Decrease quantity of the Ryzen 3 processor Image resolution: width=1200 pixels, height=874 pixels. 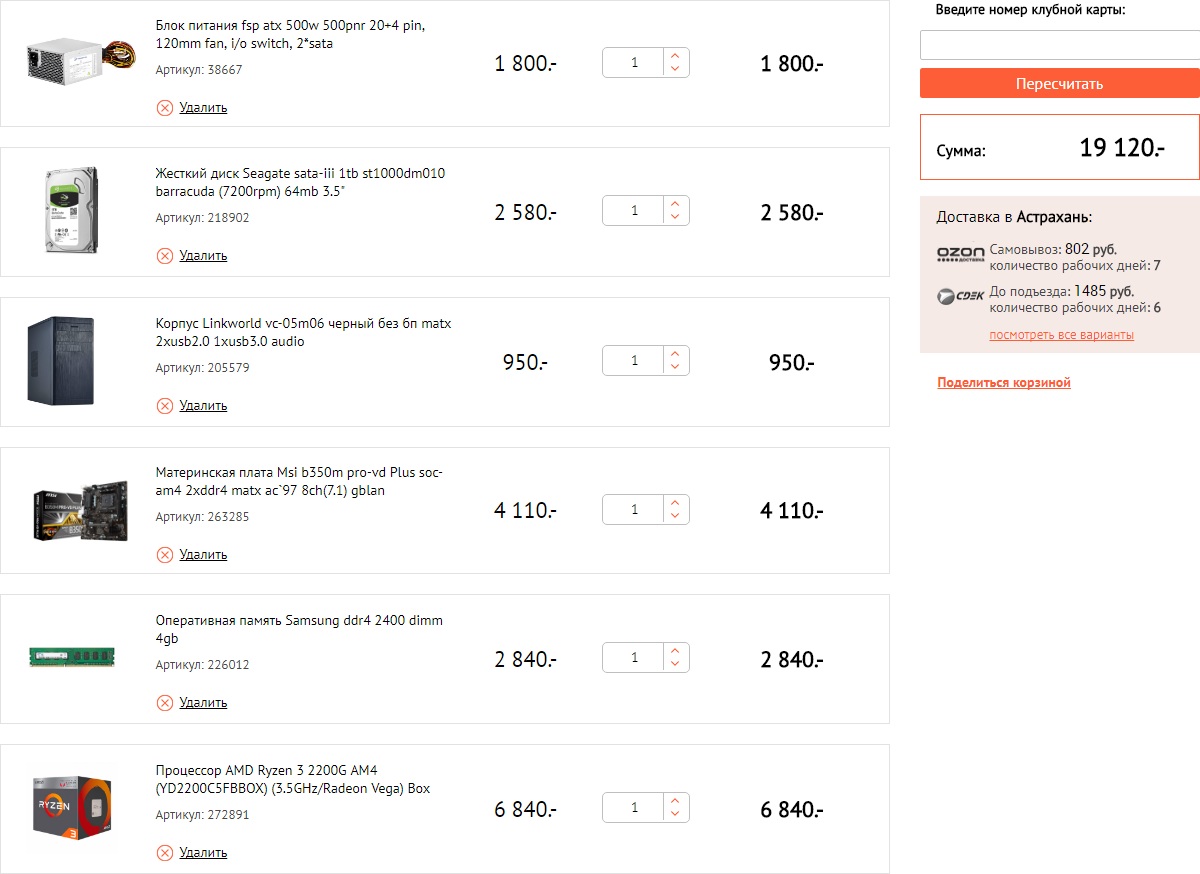(676, 815)
